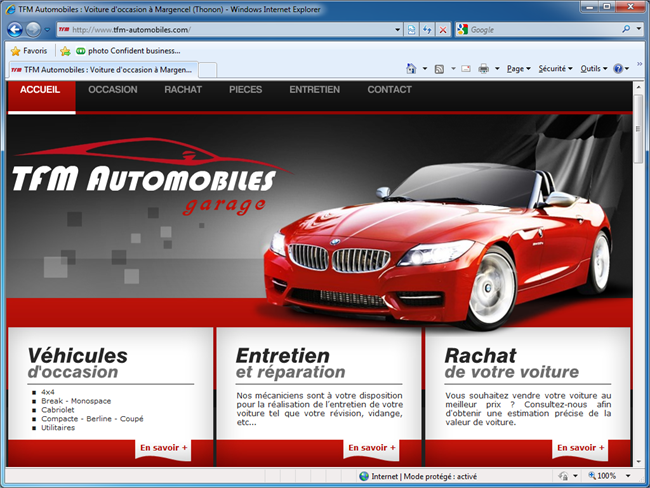Click 'En savoir +' under Véhicules d'occasion
Image resolution: width=650 pixels, height=488 pixels.
[163, 448]
